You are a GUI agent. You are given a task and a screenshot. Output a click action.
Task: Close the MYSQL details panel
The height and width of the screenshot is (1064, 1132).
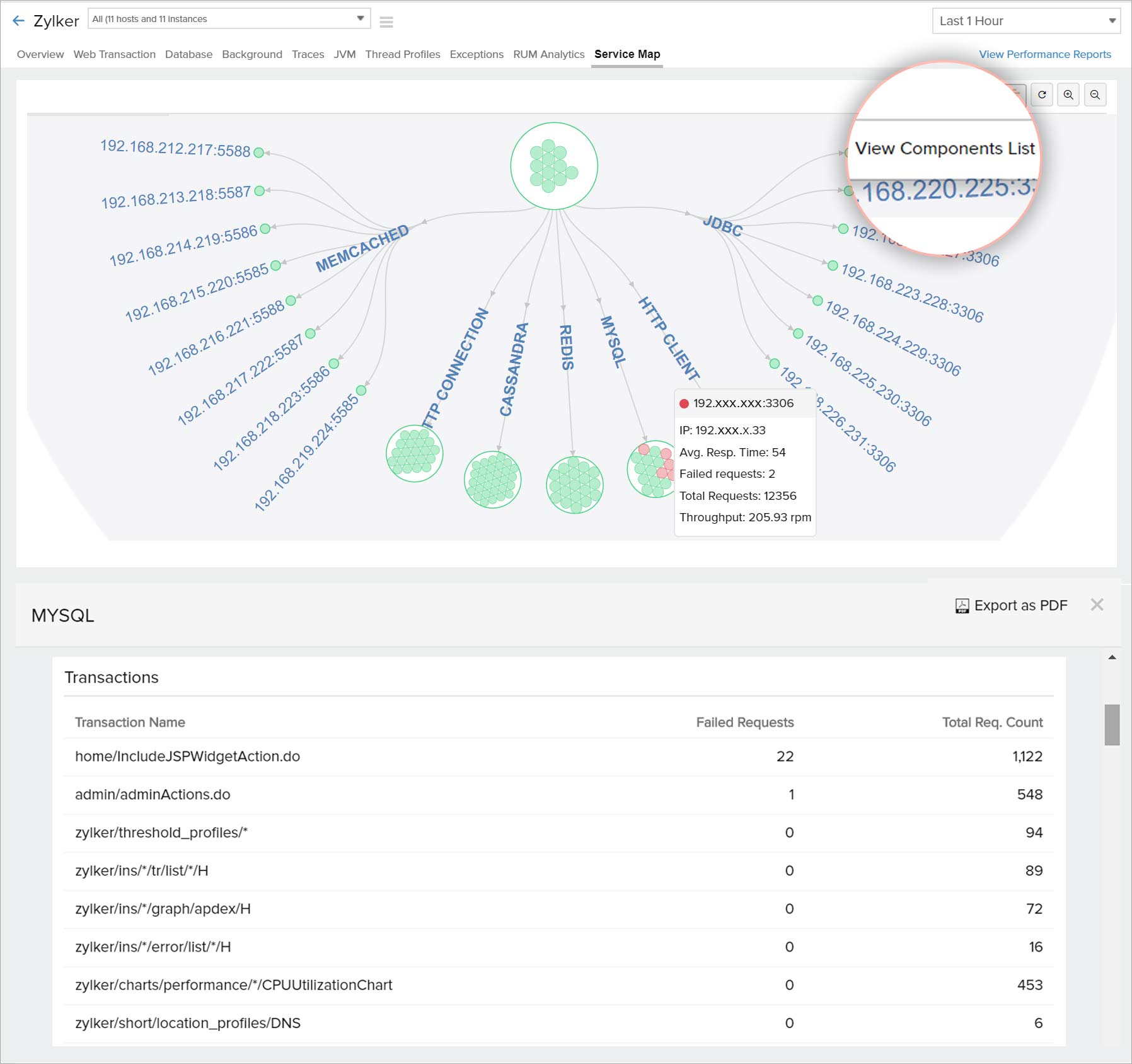tap(1097, 604)
